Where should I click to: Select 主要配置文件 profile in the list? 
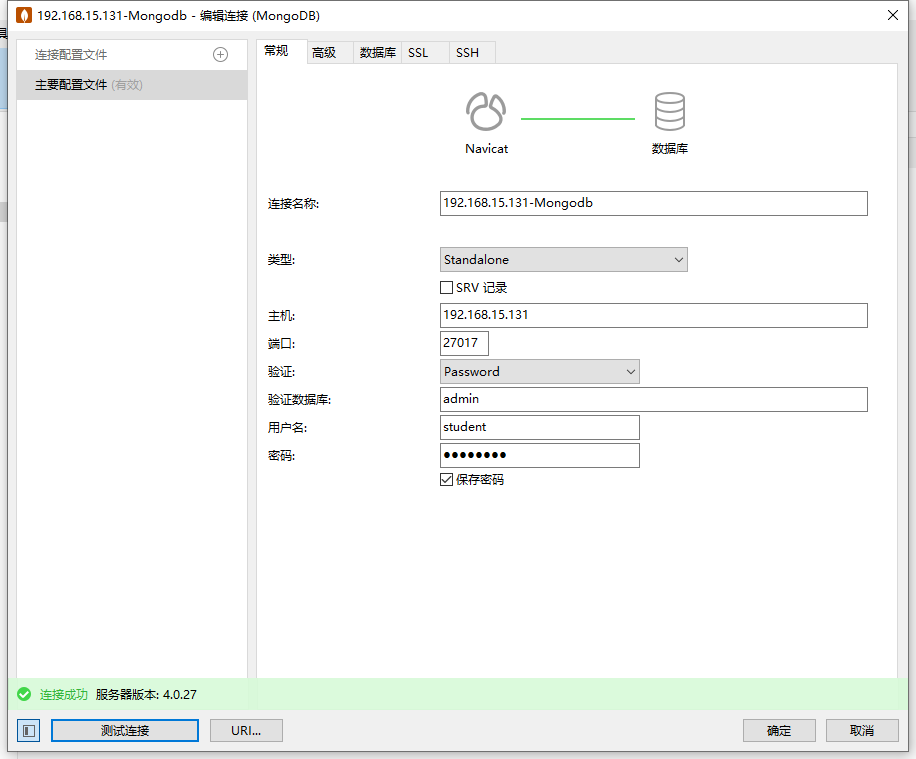click(132, 85)
